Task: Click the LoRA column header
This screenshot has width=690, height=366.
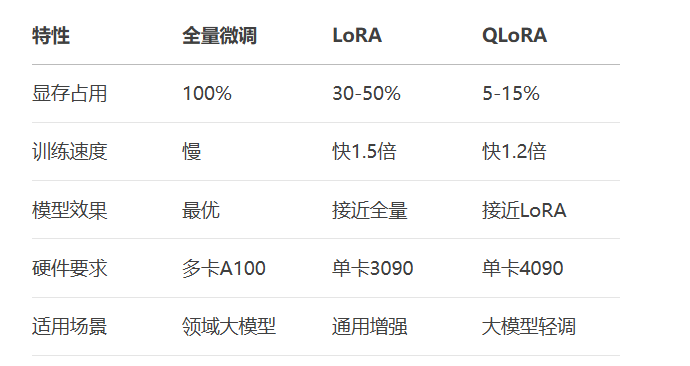Action: (357, 36)
